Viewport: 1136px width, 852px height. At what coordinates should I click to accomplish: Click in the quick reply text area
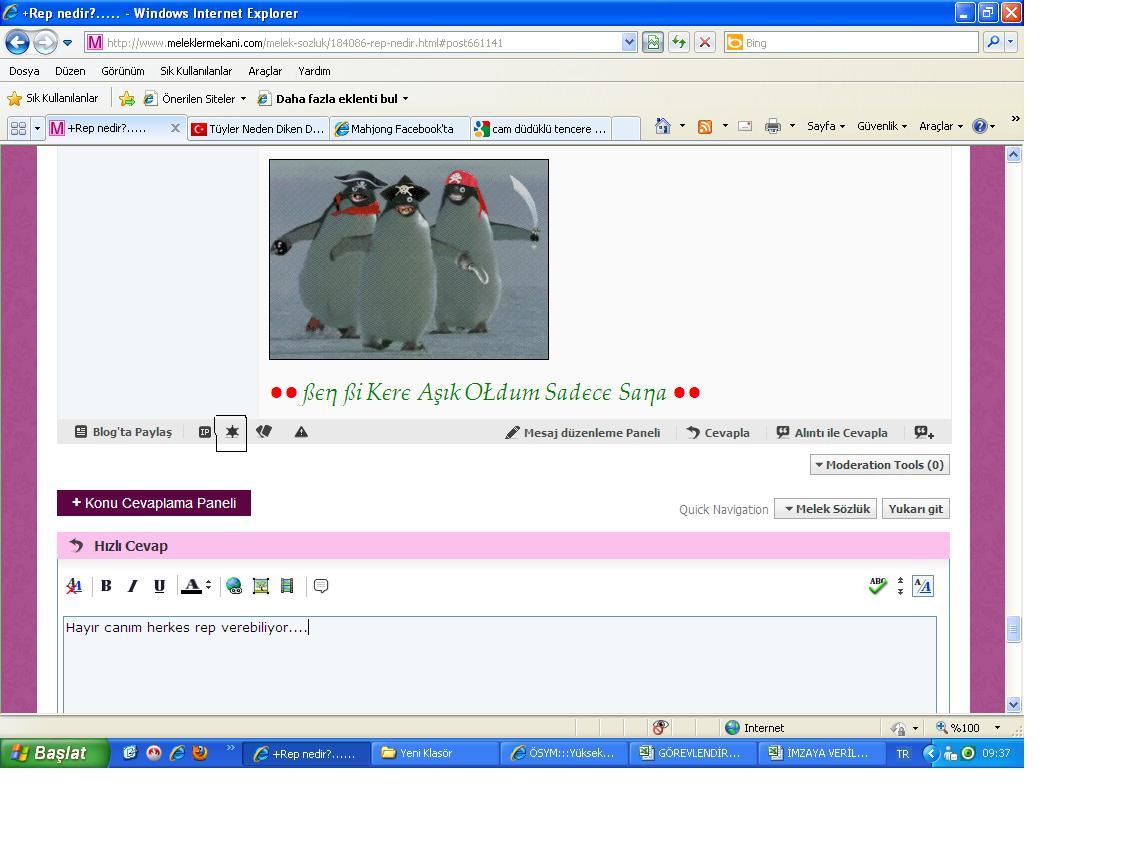[x=500, y=665]
